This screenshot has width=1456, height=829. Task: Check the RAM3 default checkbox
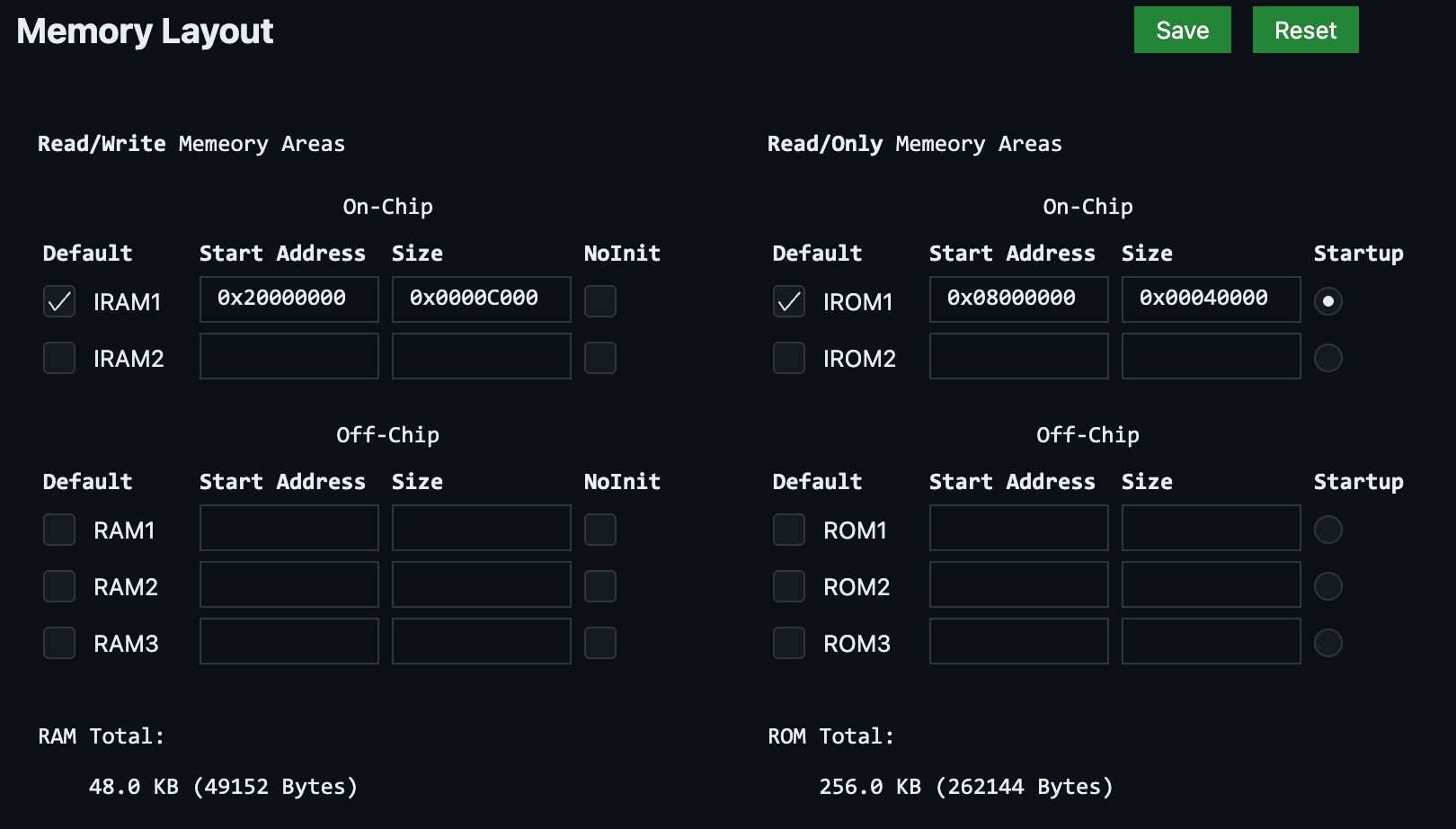click(59, 643)
